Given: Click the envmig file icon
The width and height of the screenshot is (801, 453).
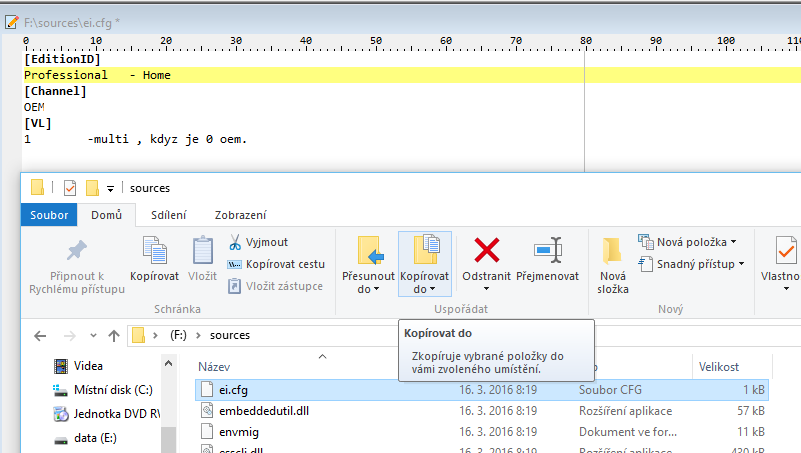Looking at the screenshot, I should (207, 432).
